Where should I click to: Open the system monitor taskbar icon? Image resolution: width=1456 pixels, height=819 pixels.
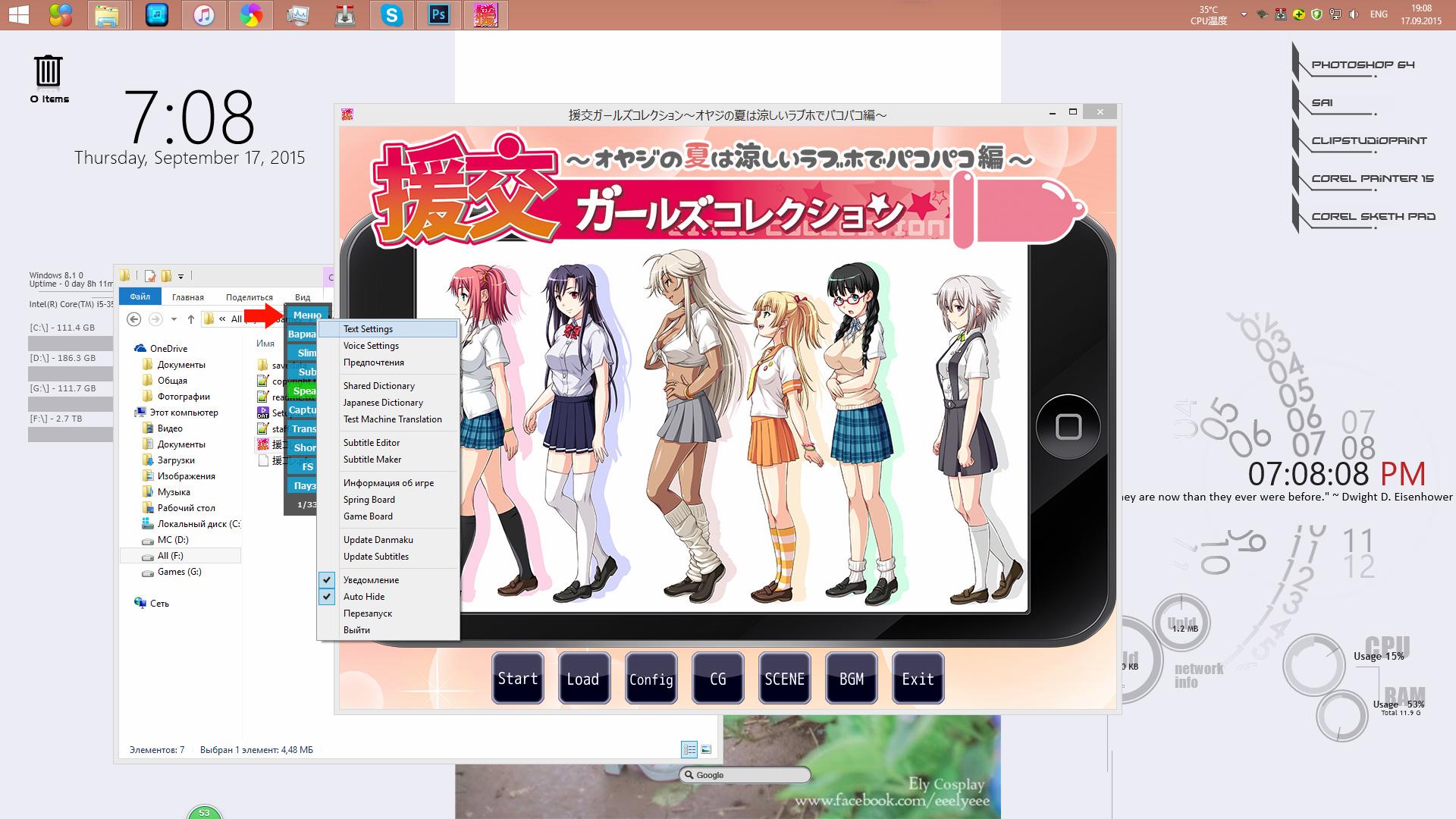click(298, 14)
